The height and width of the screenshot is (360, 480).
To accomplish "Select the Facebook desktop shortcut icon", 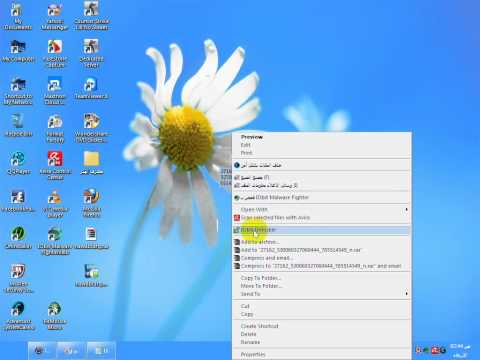I will (x=18, y=201).
